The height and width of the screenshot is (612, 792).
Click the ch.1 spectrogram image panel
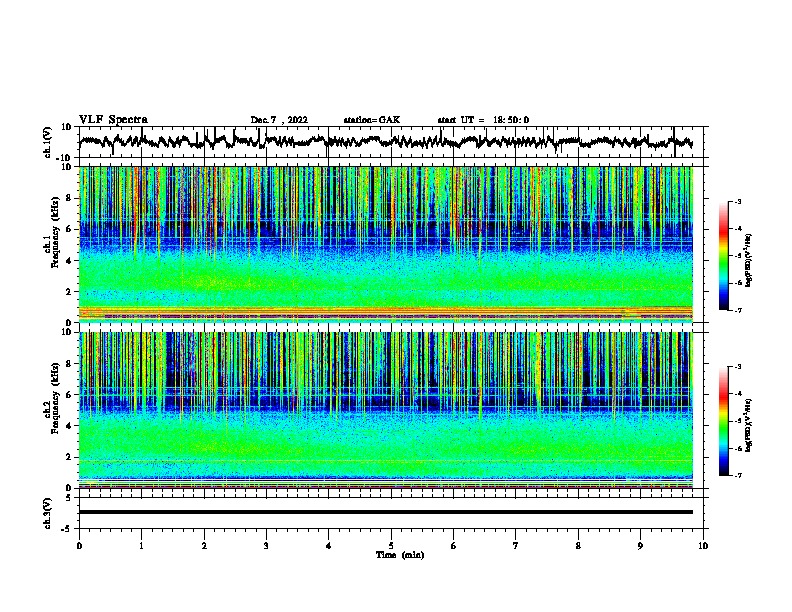386,244
